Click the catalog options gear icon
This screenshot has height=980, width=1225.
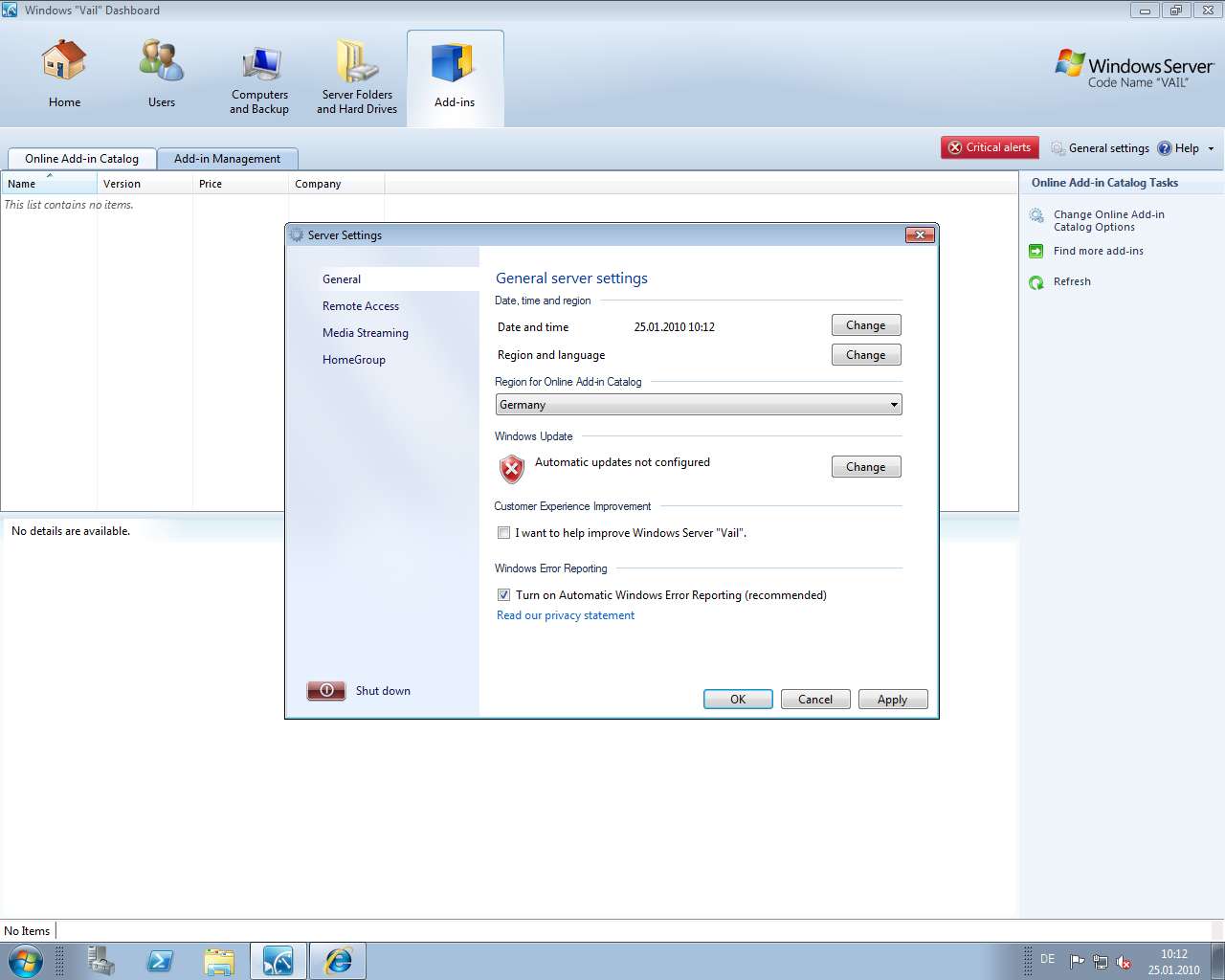(x=1036, y=216)
